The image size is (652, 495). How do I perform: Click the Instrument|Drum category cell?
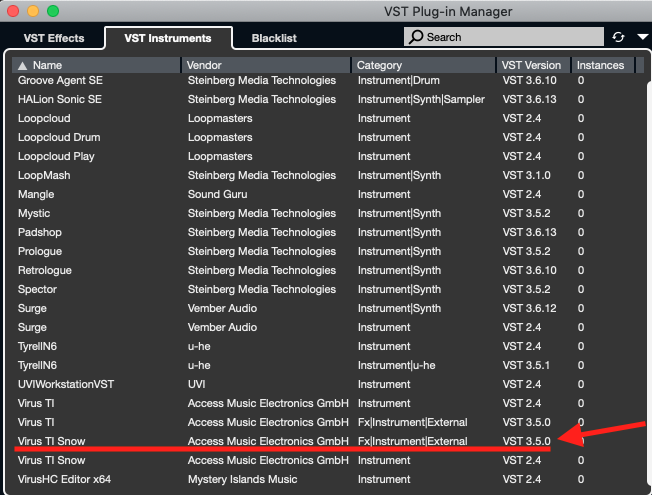point(399,80)
